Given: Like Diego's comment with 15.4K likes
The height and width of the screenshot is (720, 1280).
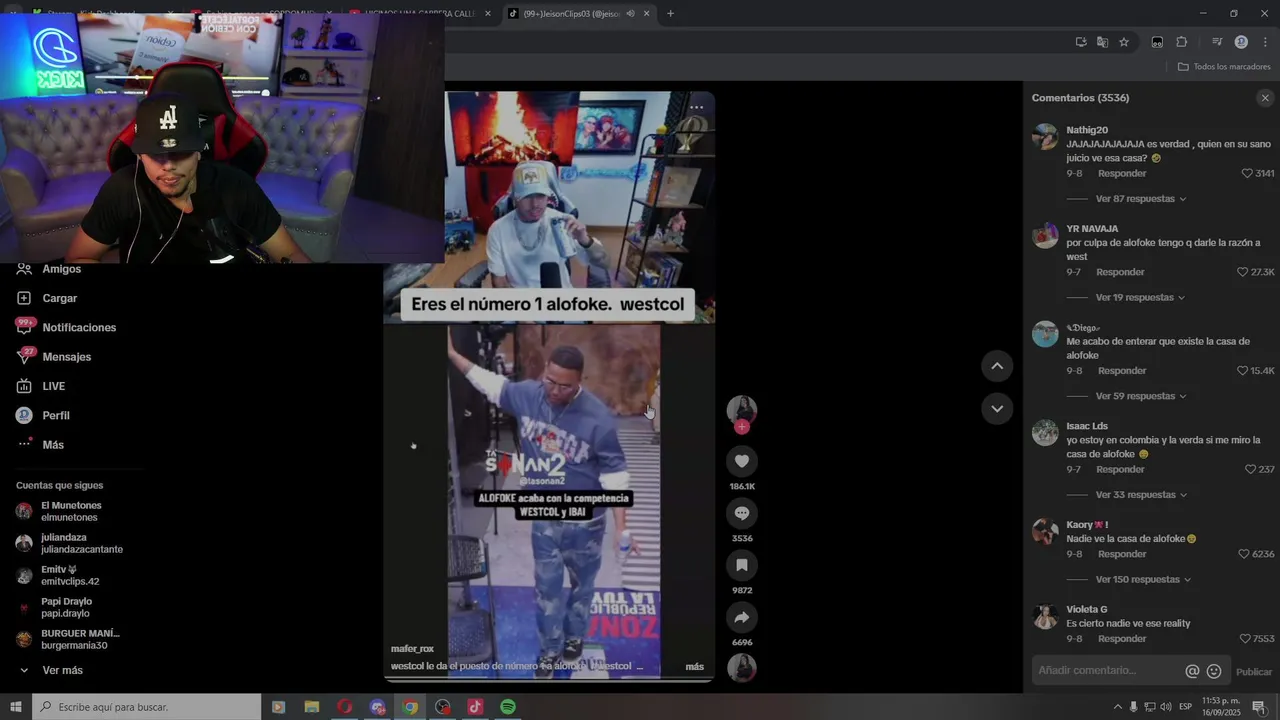Looking at the screenshot, I should [1243, 371].
